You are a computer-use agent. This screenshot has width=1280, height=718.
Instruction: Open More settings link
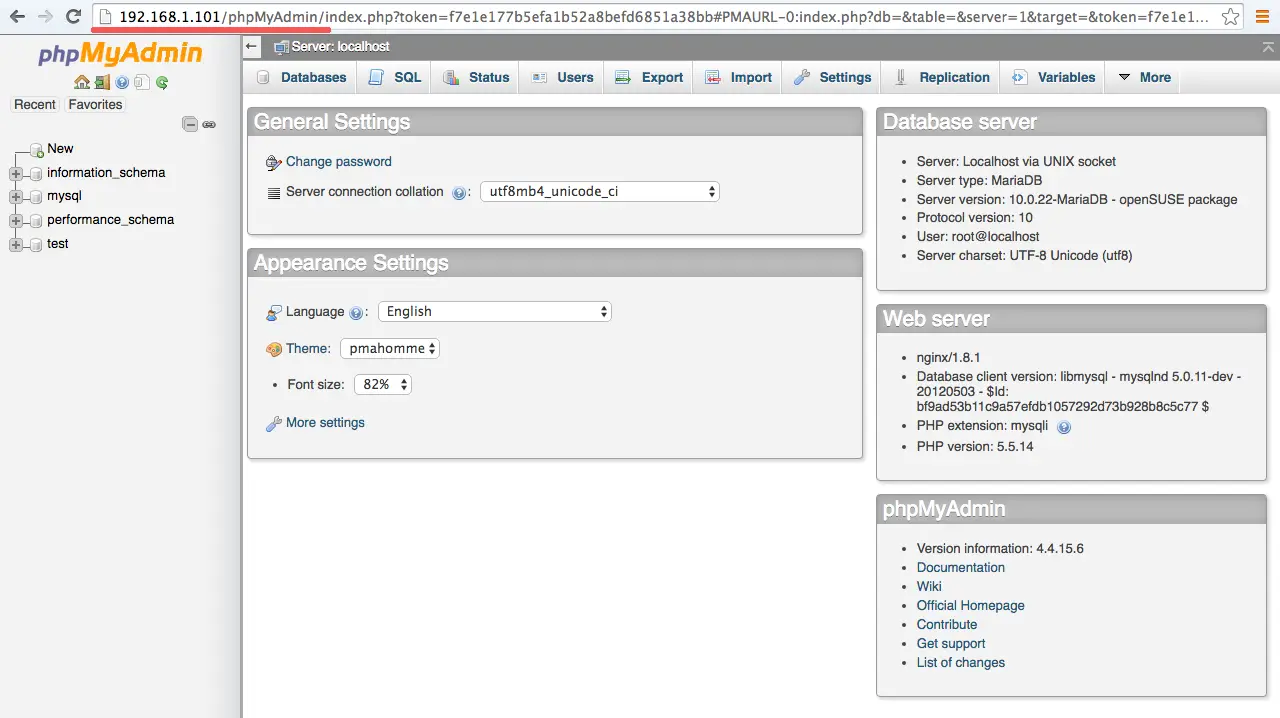click(x=325, y=423)
